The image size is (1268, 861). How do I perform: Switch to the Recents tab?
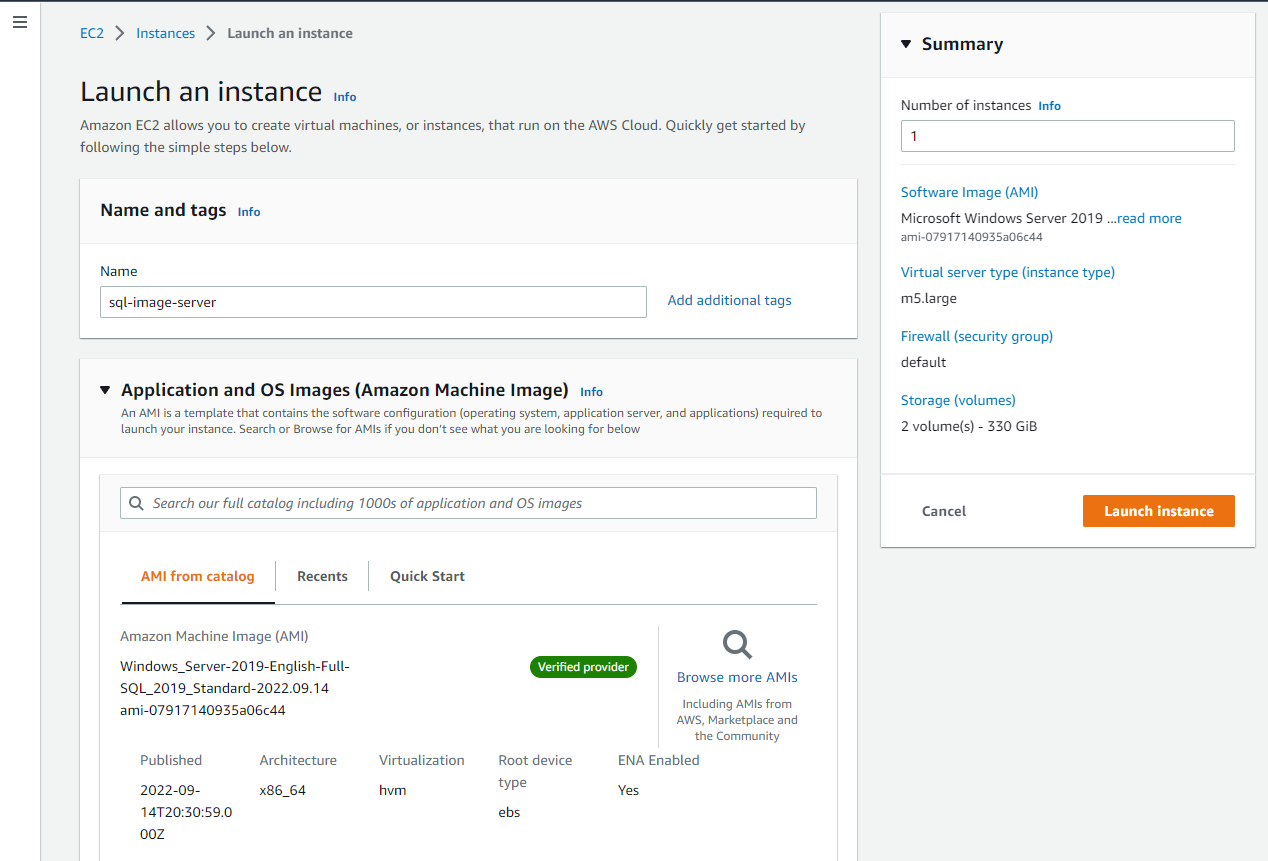coord(322,576)
